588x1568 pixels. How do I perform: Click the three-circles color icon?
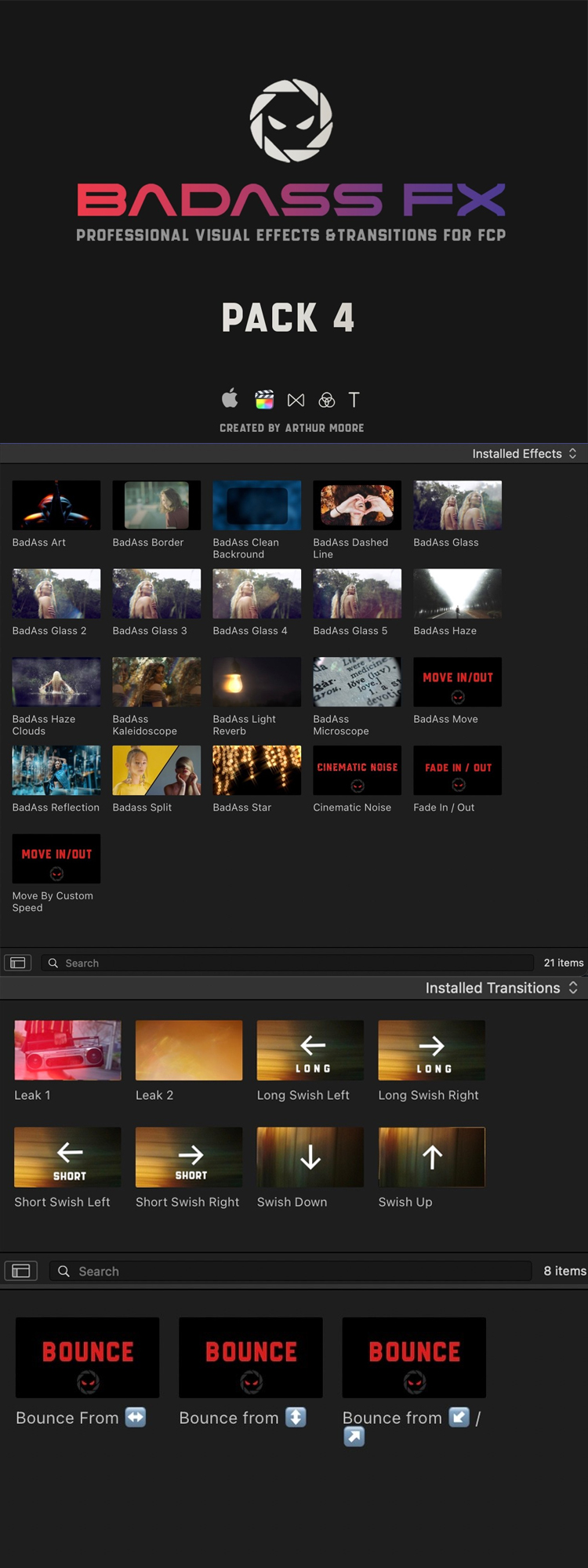pyautogui.click(x=327, y=401)
